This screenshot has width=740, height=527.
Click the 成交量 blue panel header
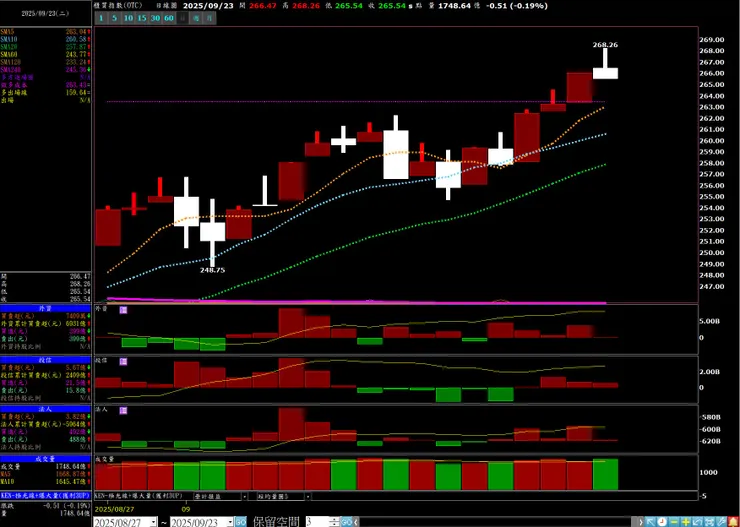46,458
